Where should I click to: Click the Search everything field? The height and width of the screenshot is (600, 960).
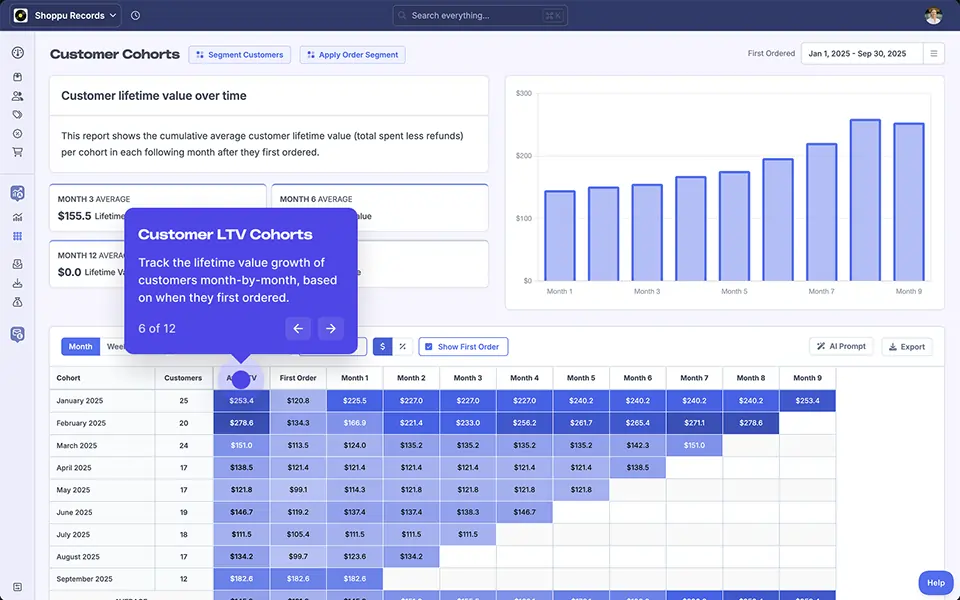click(x=480, y=15)
